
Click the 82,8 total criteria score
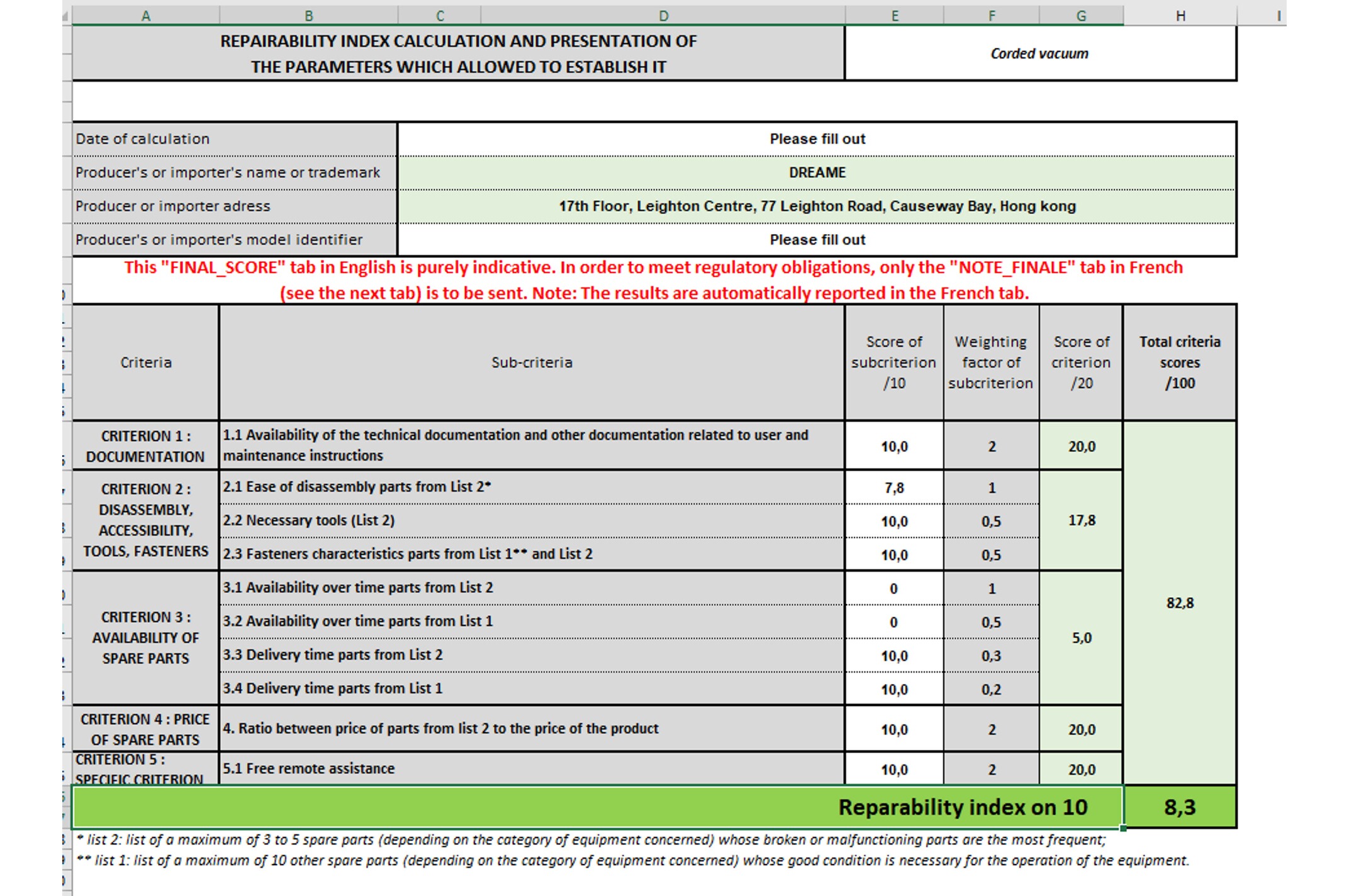pos(1180,603)
